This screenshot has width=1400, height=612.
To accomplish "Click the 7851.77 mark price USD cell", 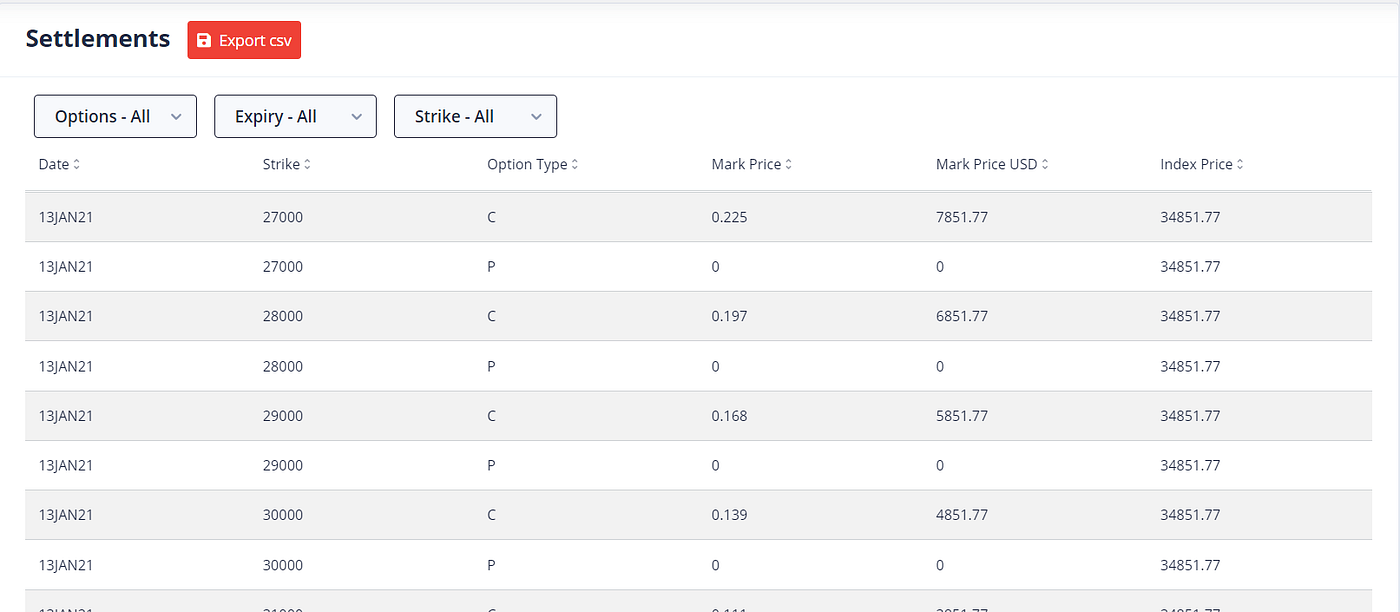I will click(962, 217).
